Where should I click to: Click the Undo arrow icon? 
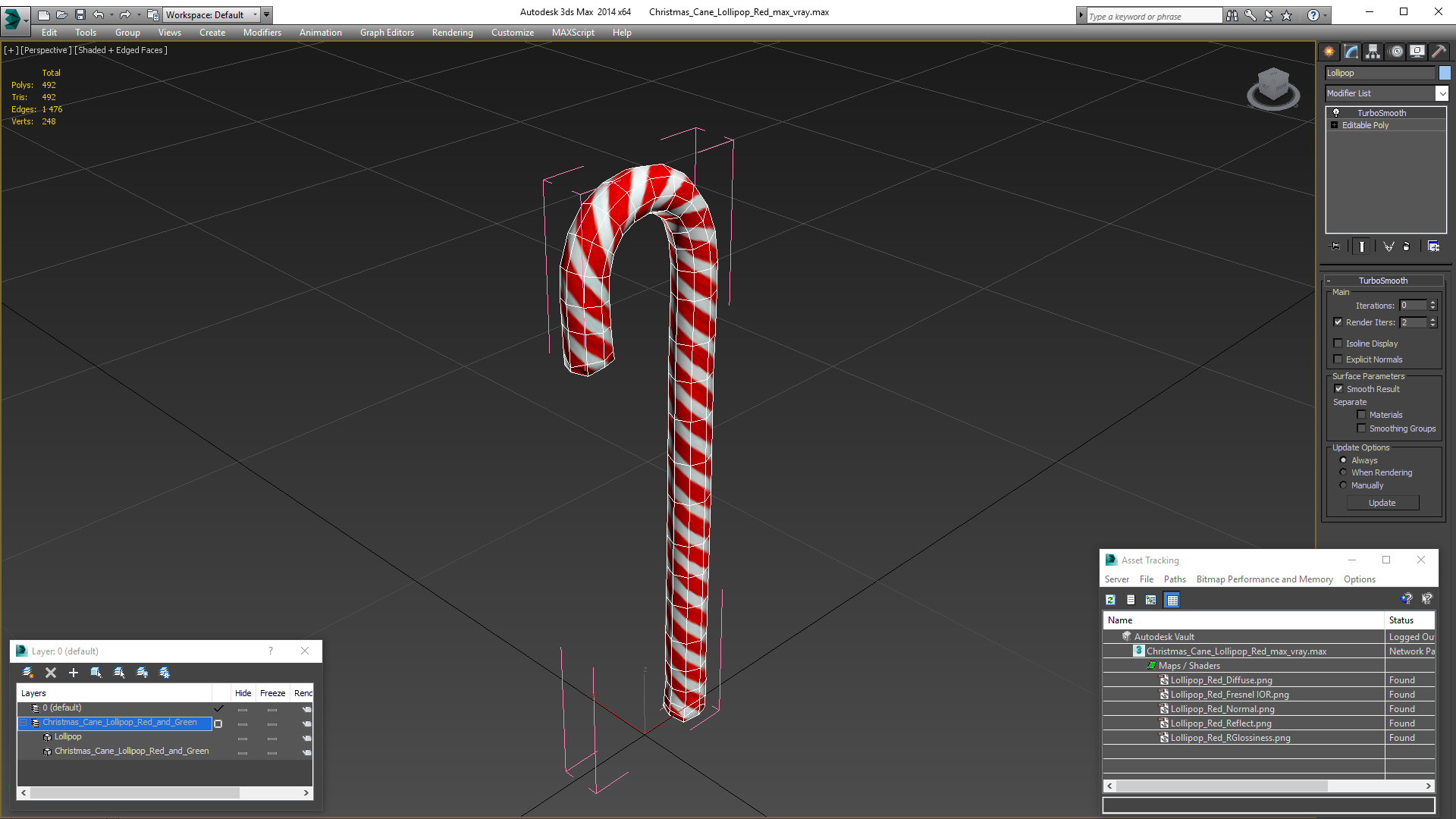(99, 14)
